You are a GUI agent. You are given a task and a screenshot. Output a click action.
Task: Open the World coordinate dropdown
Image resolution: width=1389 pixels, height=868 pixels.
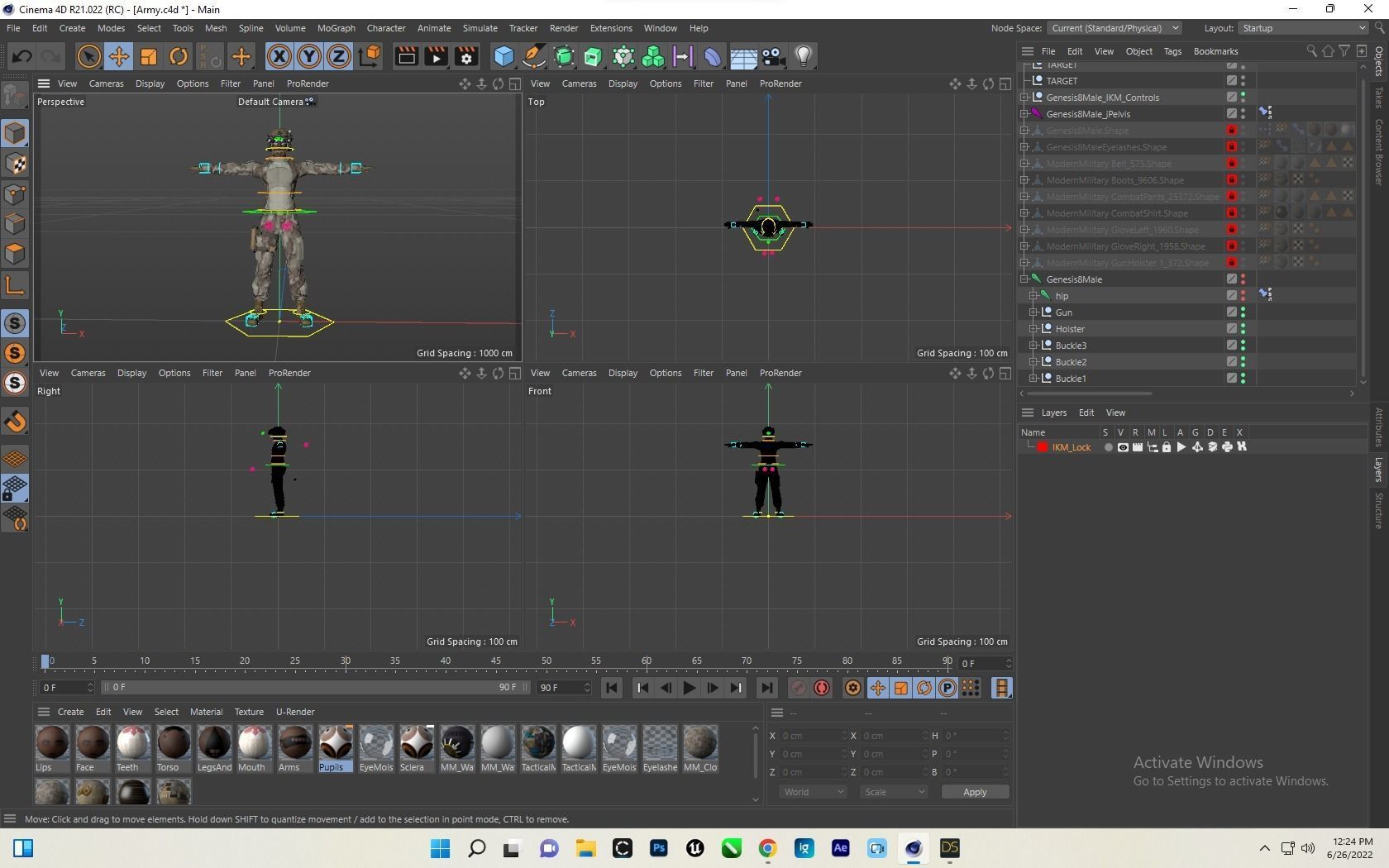coord(813,792)
